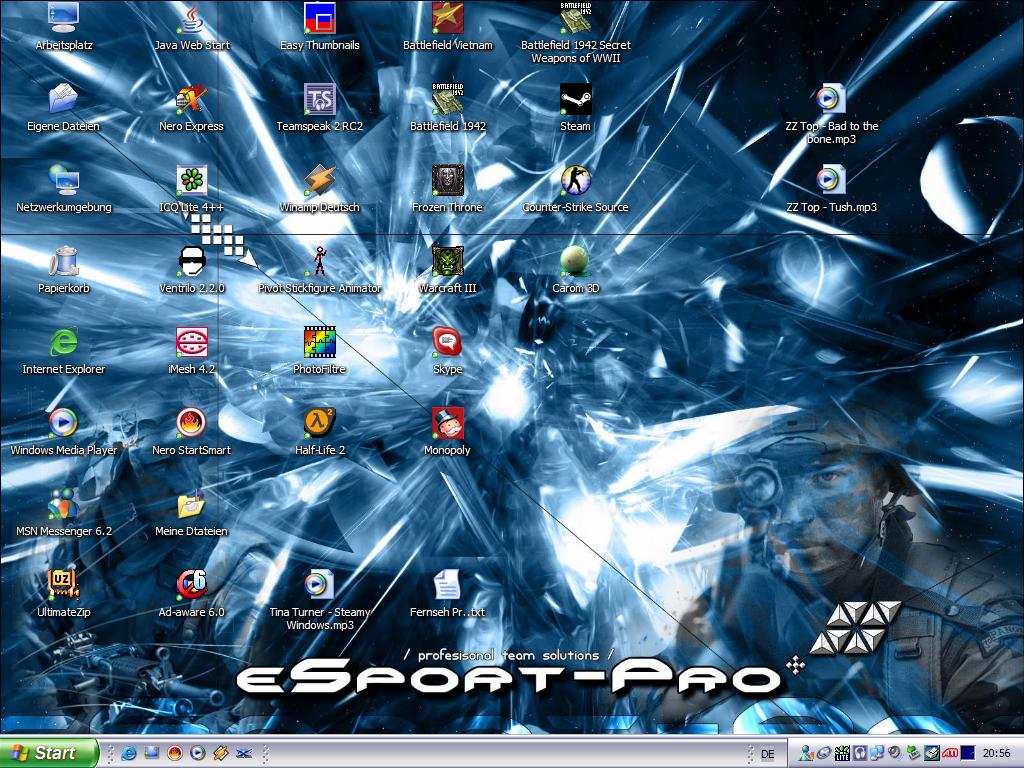Open the Skype desktop icon

pyautogui.click(x=448, y=351)
